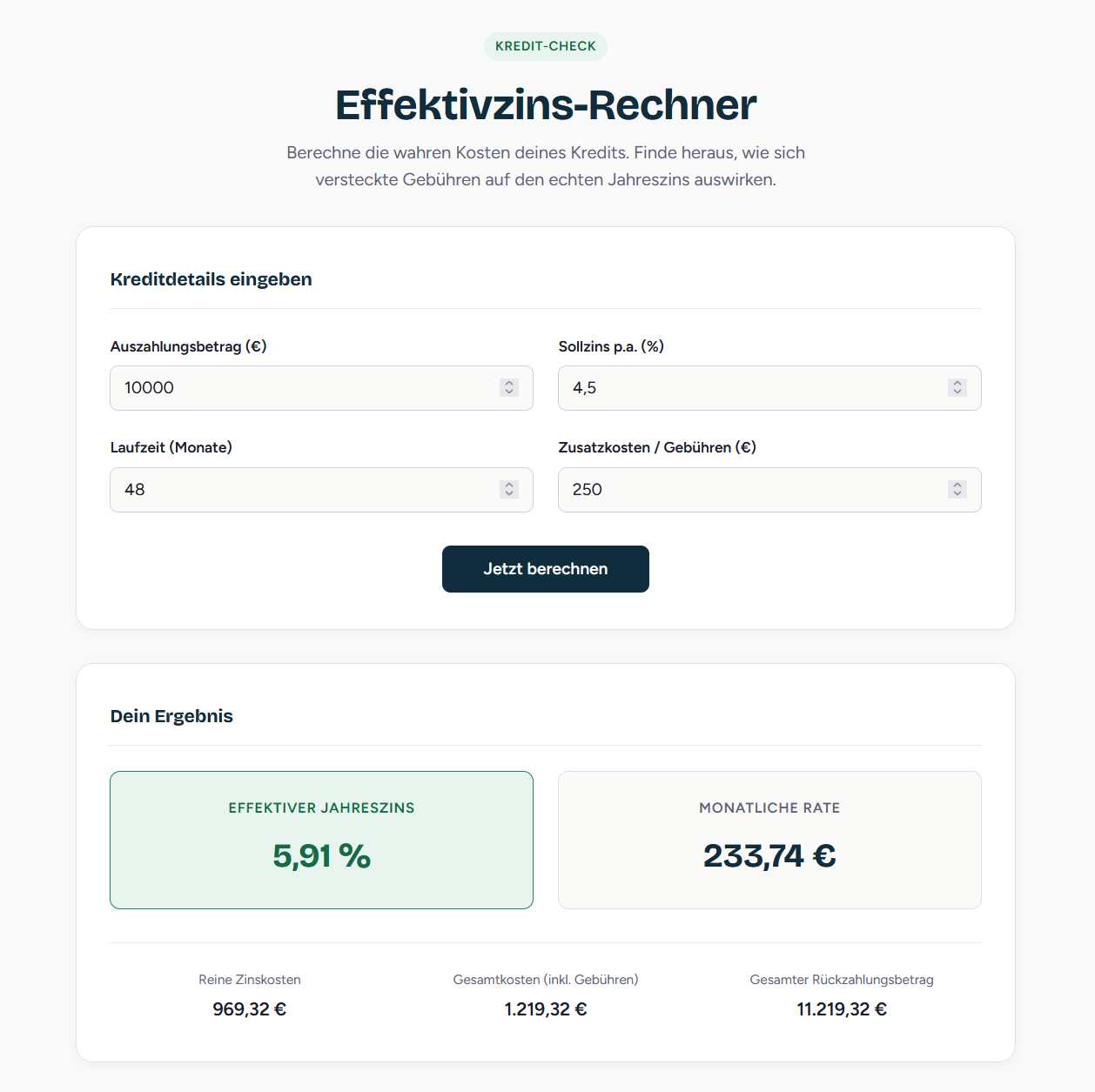Click the Gesamtkosten (inkl. Gebühren) amount

tap(546, 1009)
